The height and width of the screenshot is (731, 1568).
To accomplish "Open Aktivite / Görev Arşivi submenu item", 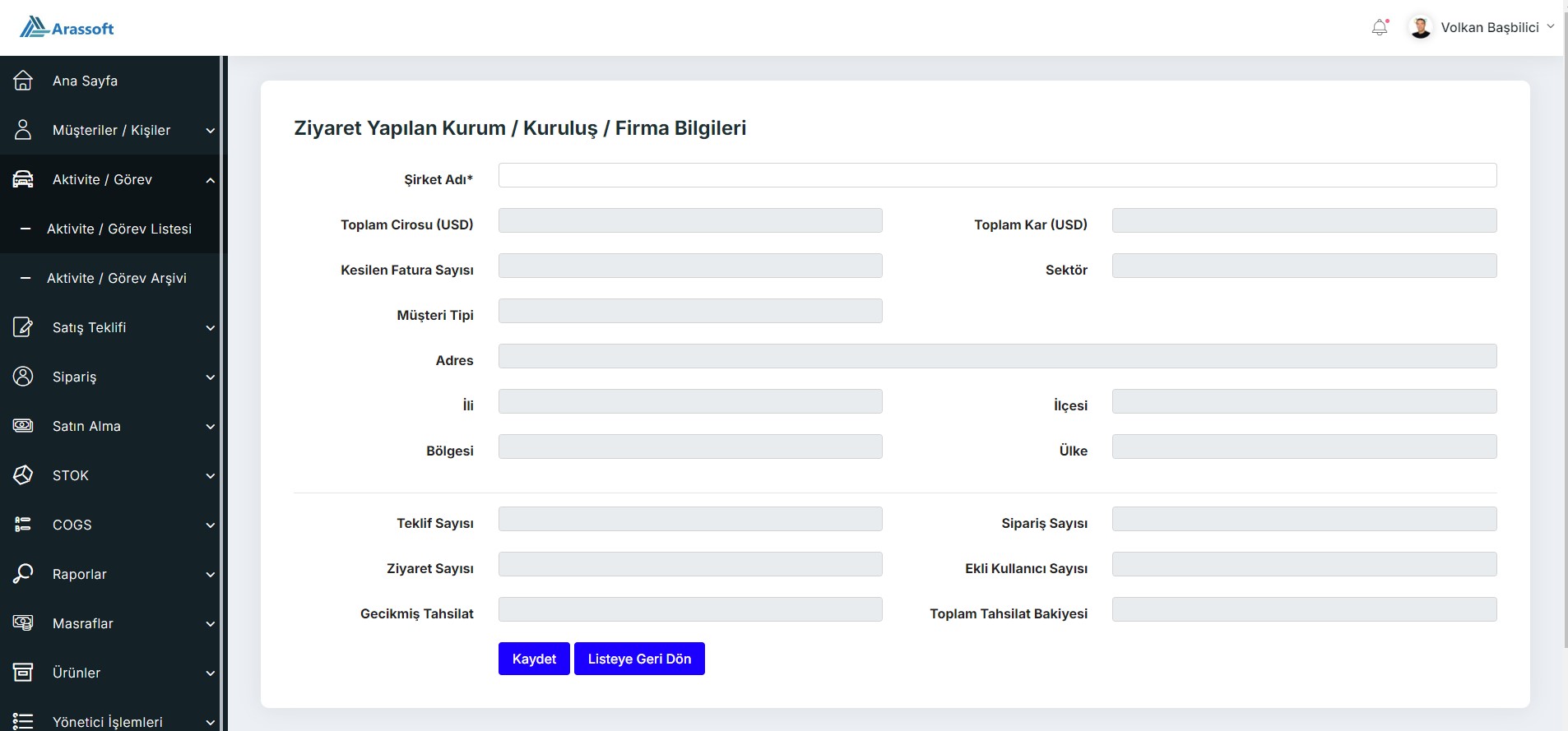I will click(x=110, y=278).
